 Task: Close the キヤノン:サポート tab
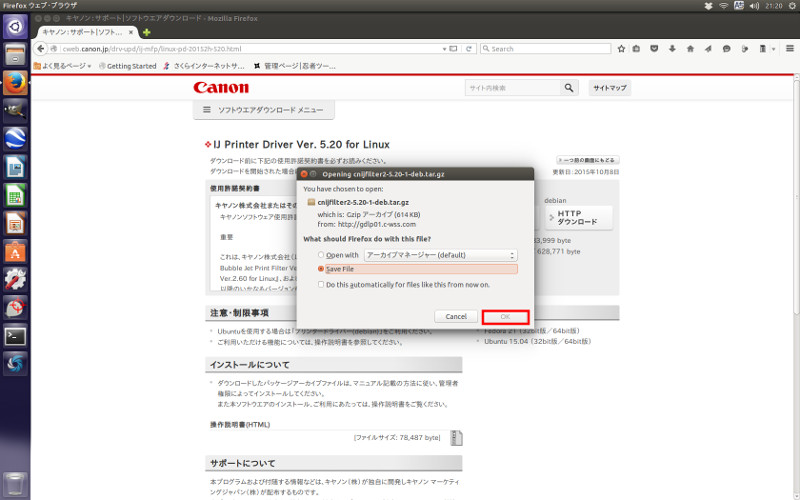click(131, 32)
